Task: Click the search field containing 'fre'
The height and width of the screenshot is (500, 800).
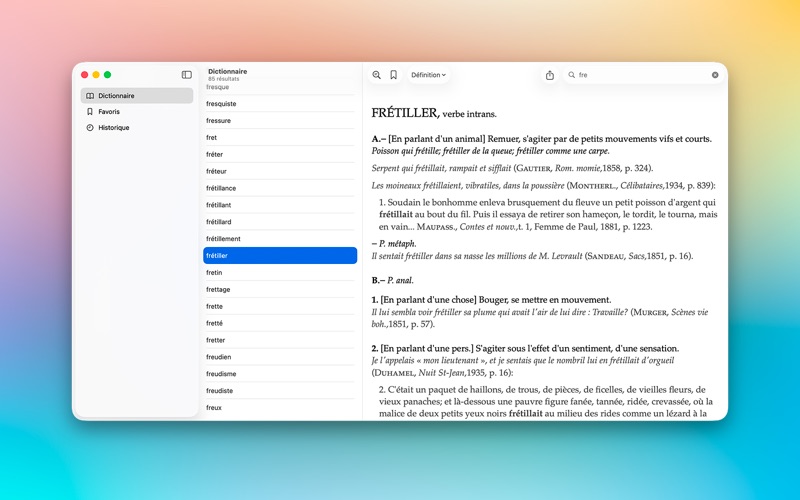Action: tap(643, 75)
